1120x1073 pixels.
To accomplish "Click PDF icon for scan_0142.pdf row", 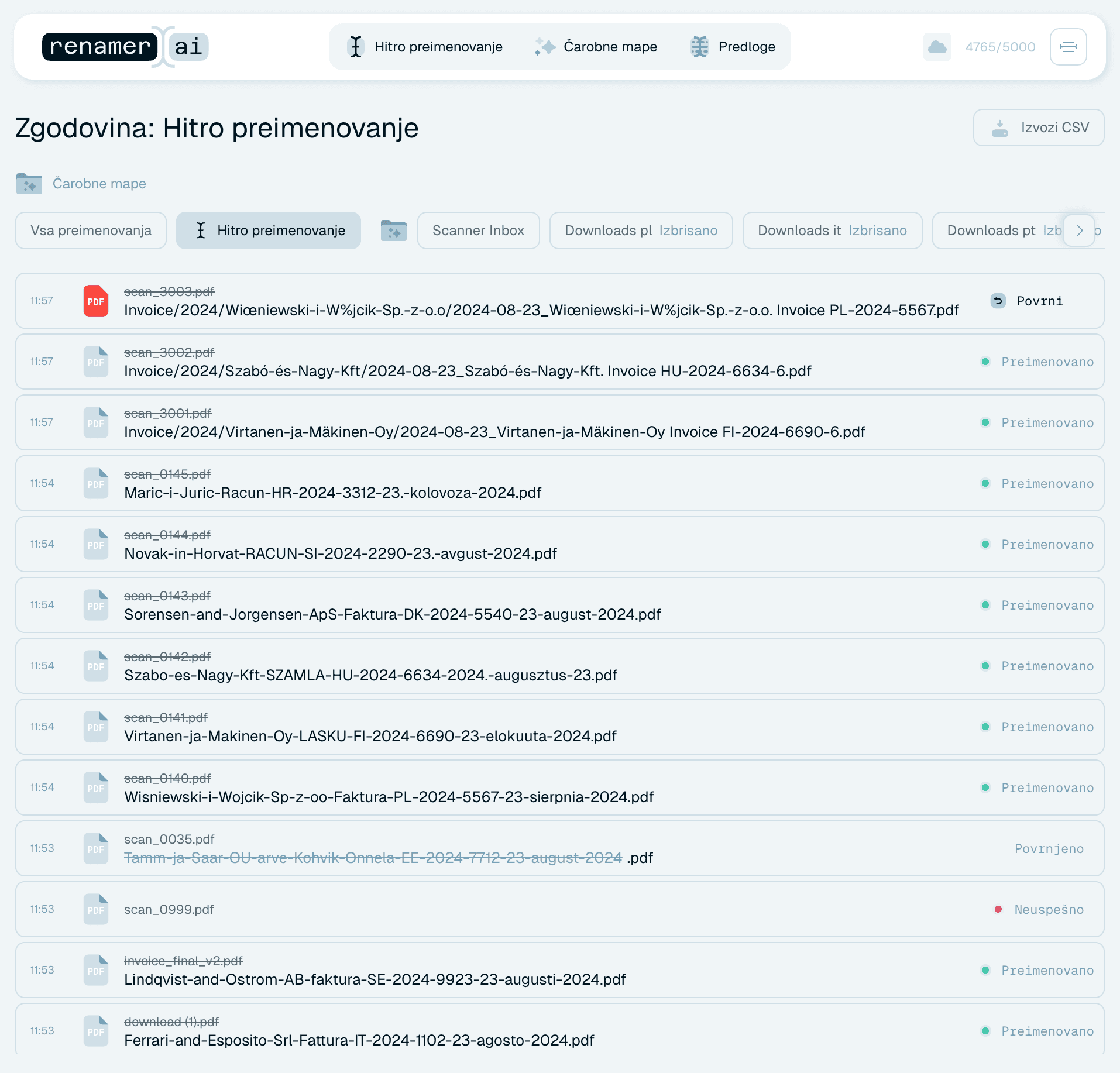I will pyautogui.click(x=96, y=666).
